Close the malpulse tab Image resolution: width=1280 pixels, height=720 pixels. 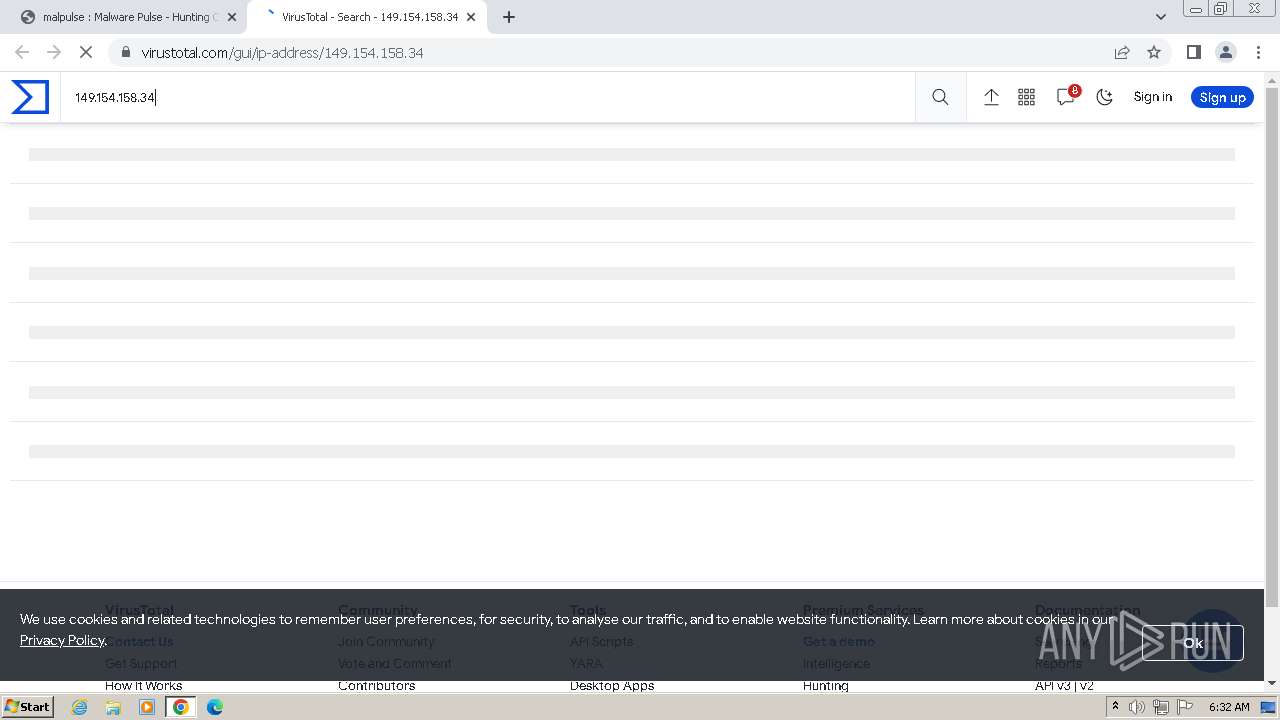point(231,17)
